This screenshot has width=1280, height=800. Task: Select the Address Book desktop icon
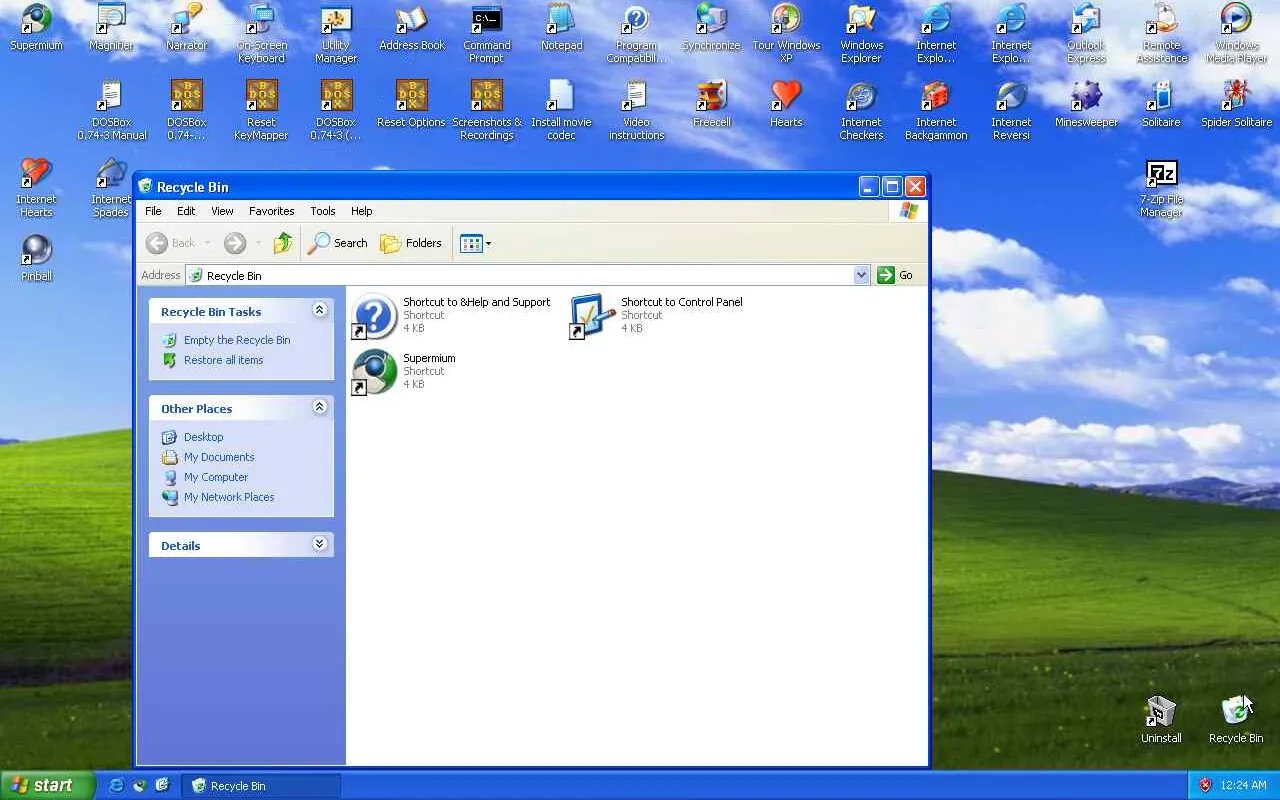click(412, 28)
